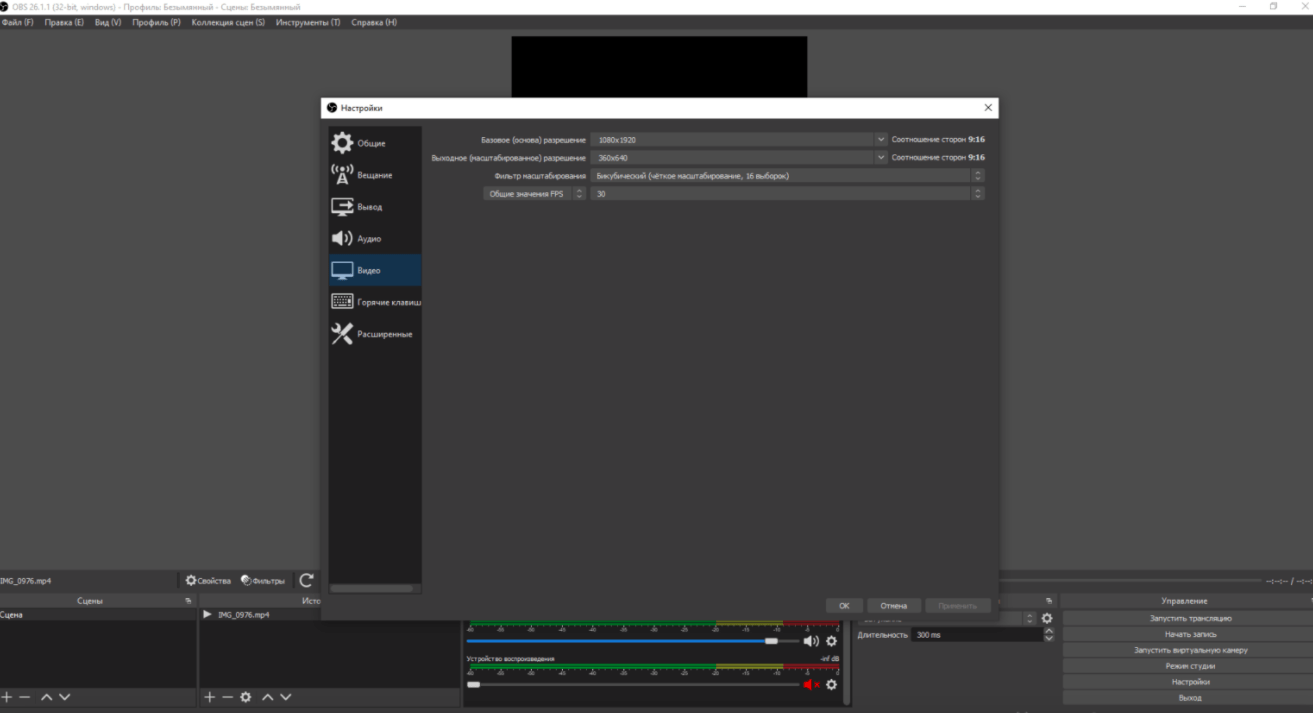Screen dimensions: 1313x713
Task: Expand the Выходное разрешение dropdown
Action: [x=881, y=157]
